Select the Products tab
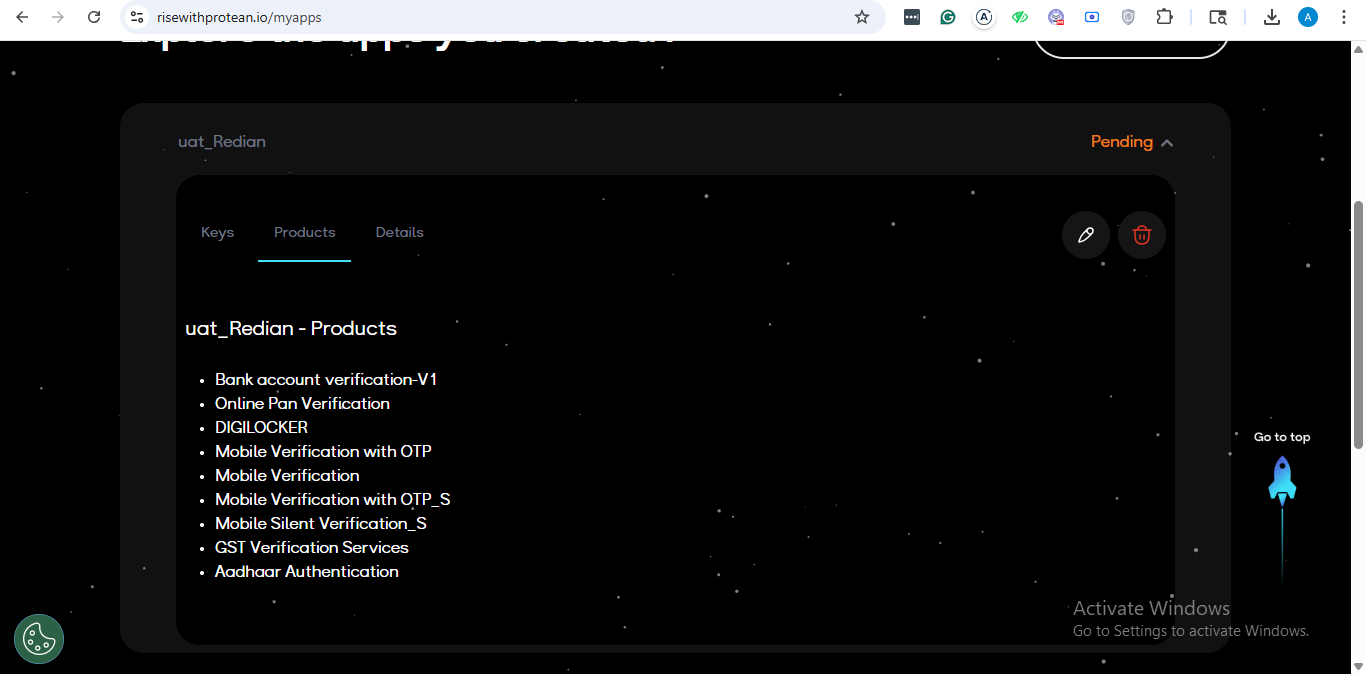 pos(304,232)
